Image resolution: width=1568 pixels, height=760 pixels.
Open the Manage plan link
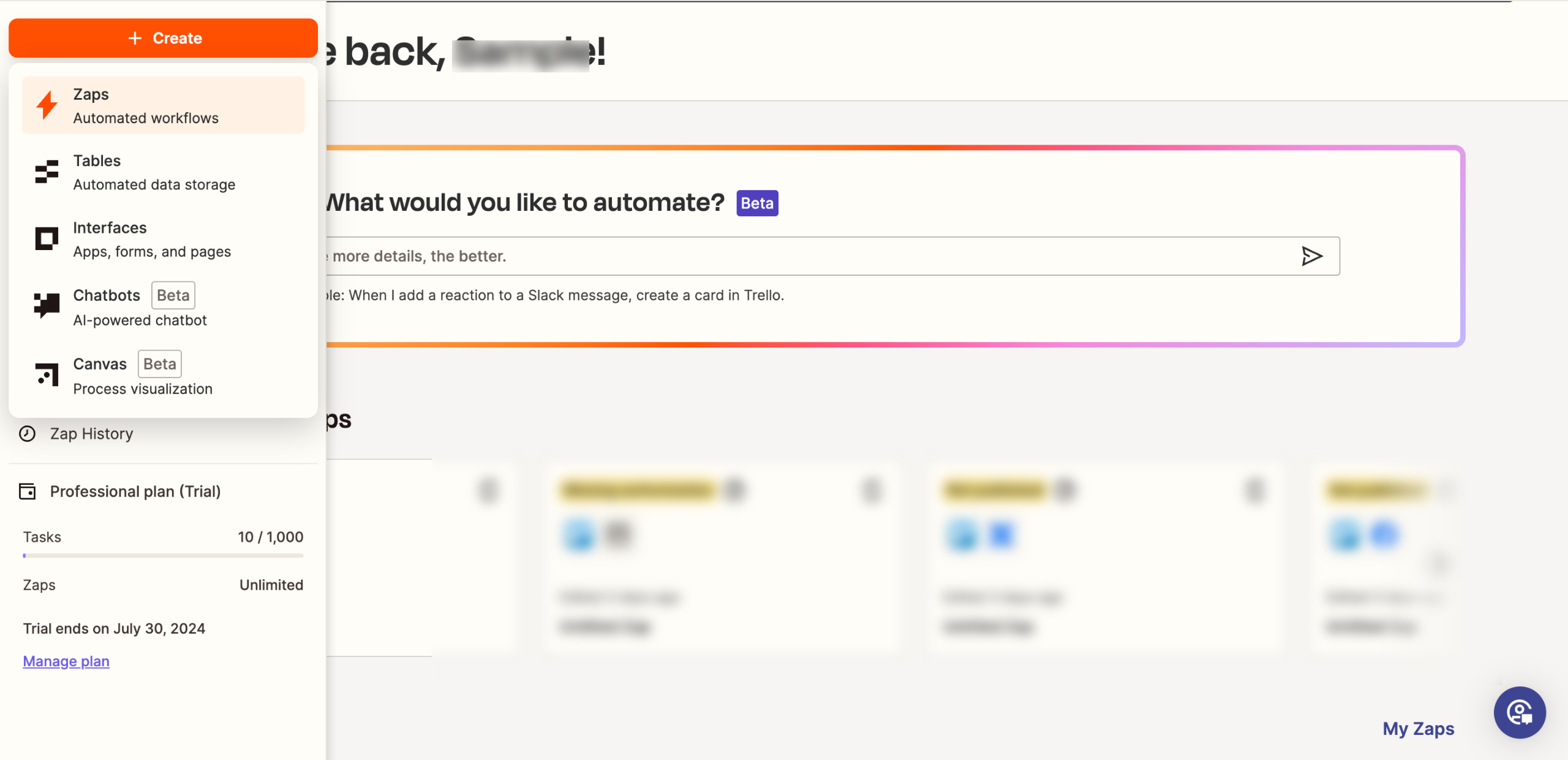point(66,661)
